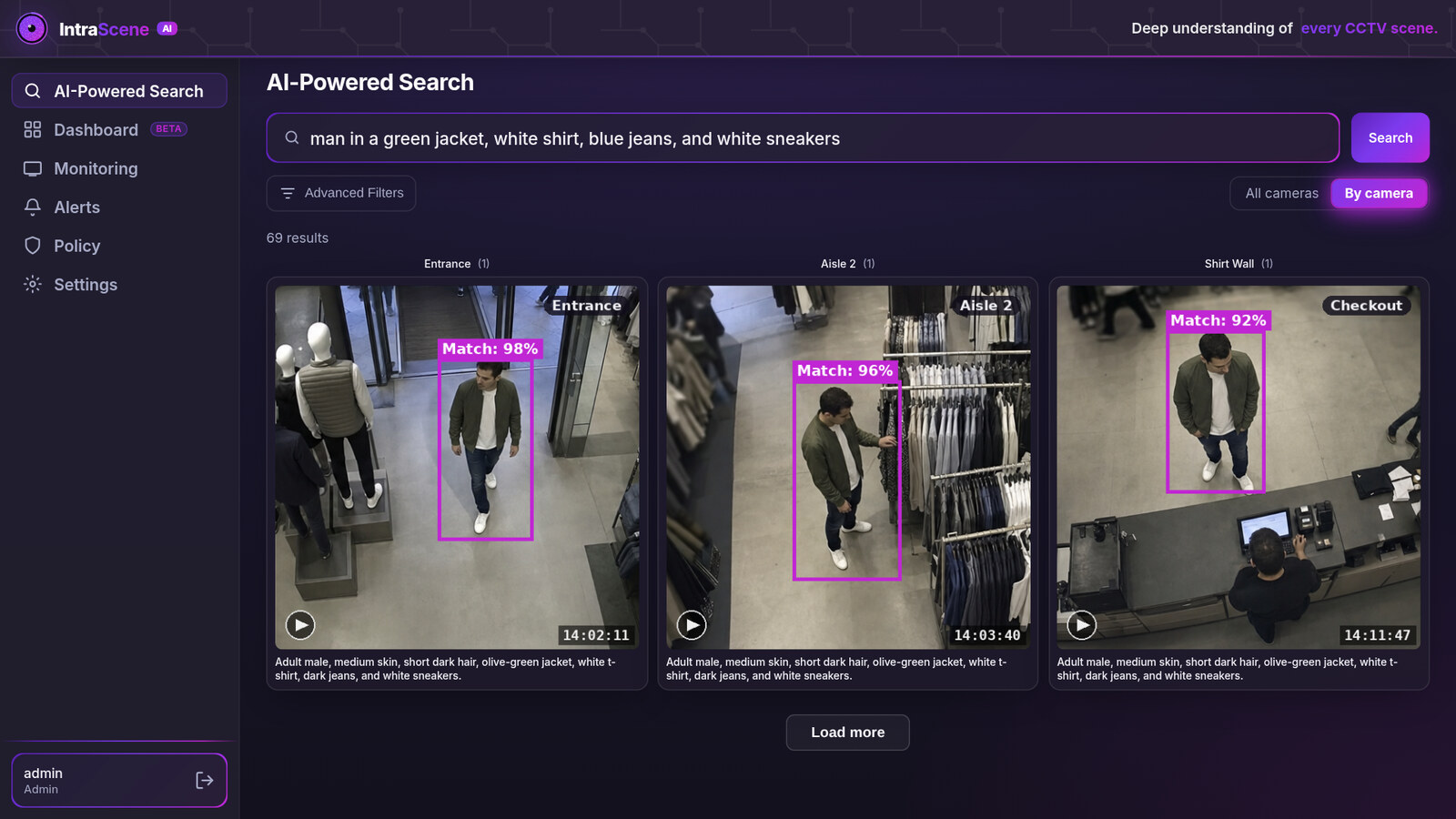The image size is (1456, 819).
Task: Play the Entrance clip at 14:02:11
Action: tap(300, 625)
